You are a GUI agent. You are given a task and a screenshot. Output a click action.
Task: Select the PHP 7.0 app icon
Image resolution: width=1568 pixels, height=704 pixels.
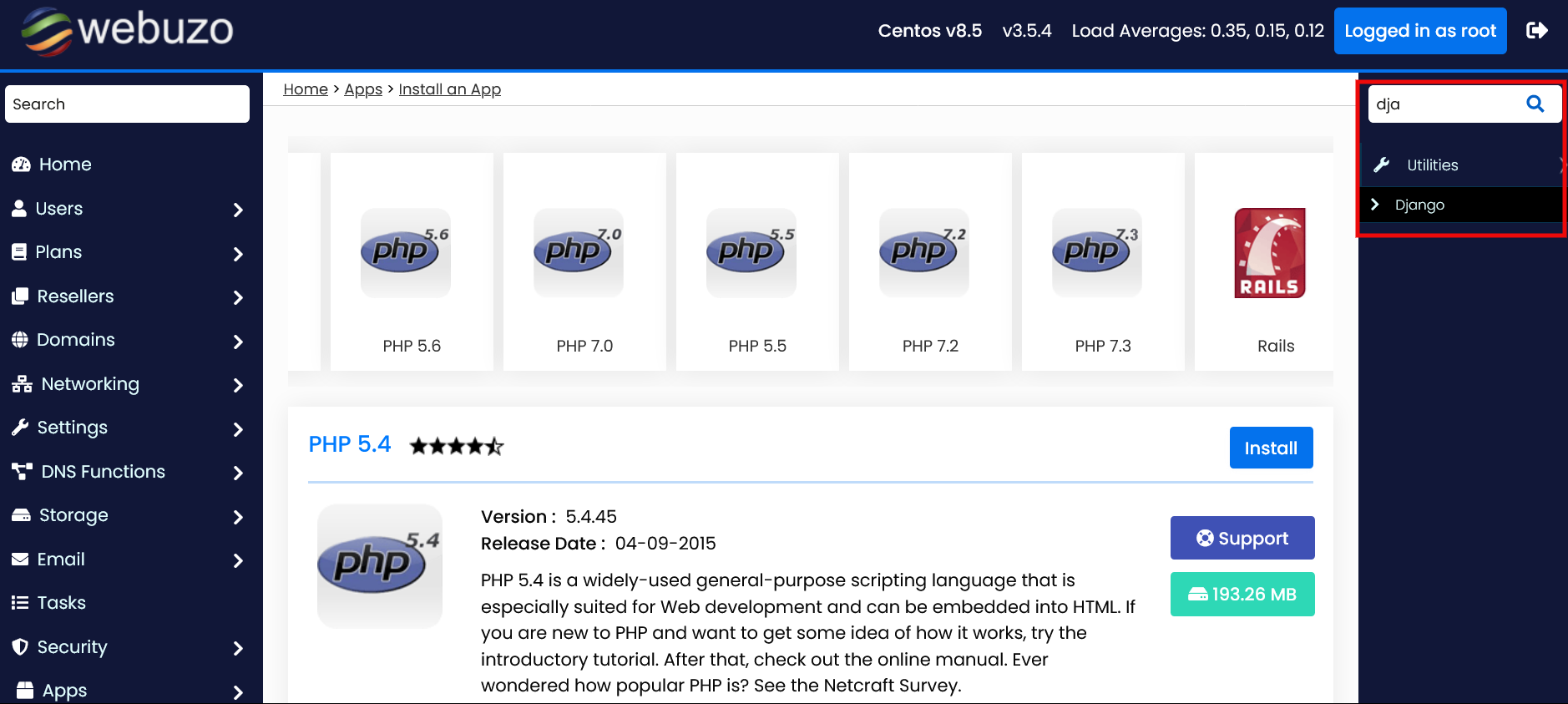[x=579, y=252]
